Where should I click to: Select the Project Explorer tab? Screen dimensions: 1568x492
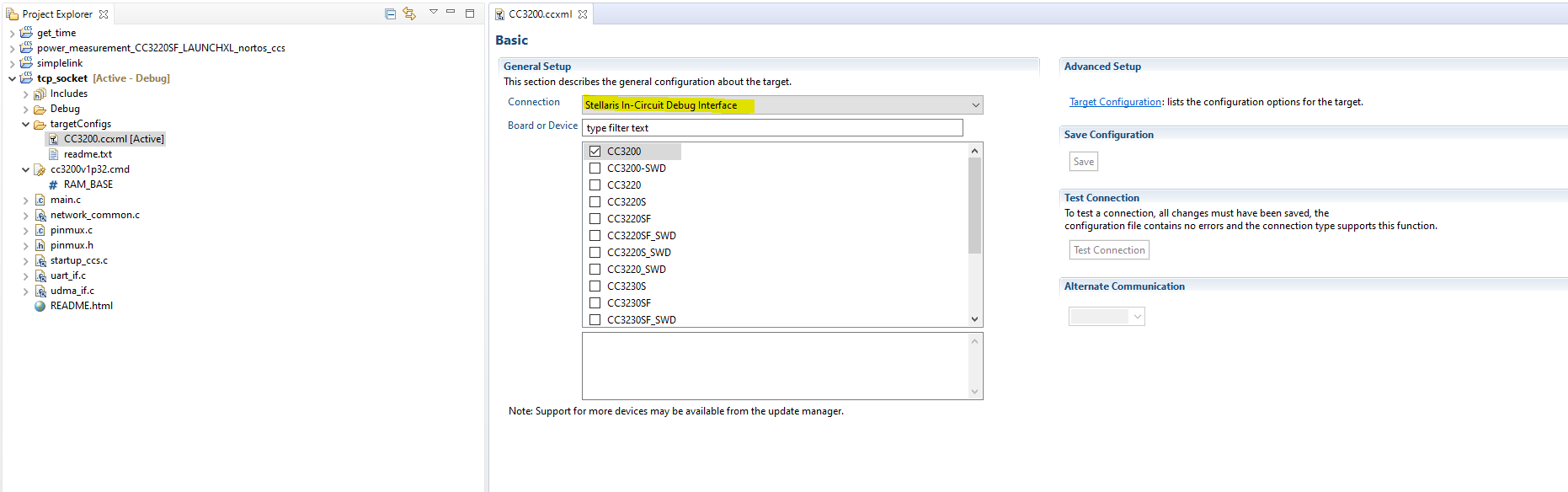56,14
